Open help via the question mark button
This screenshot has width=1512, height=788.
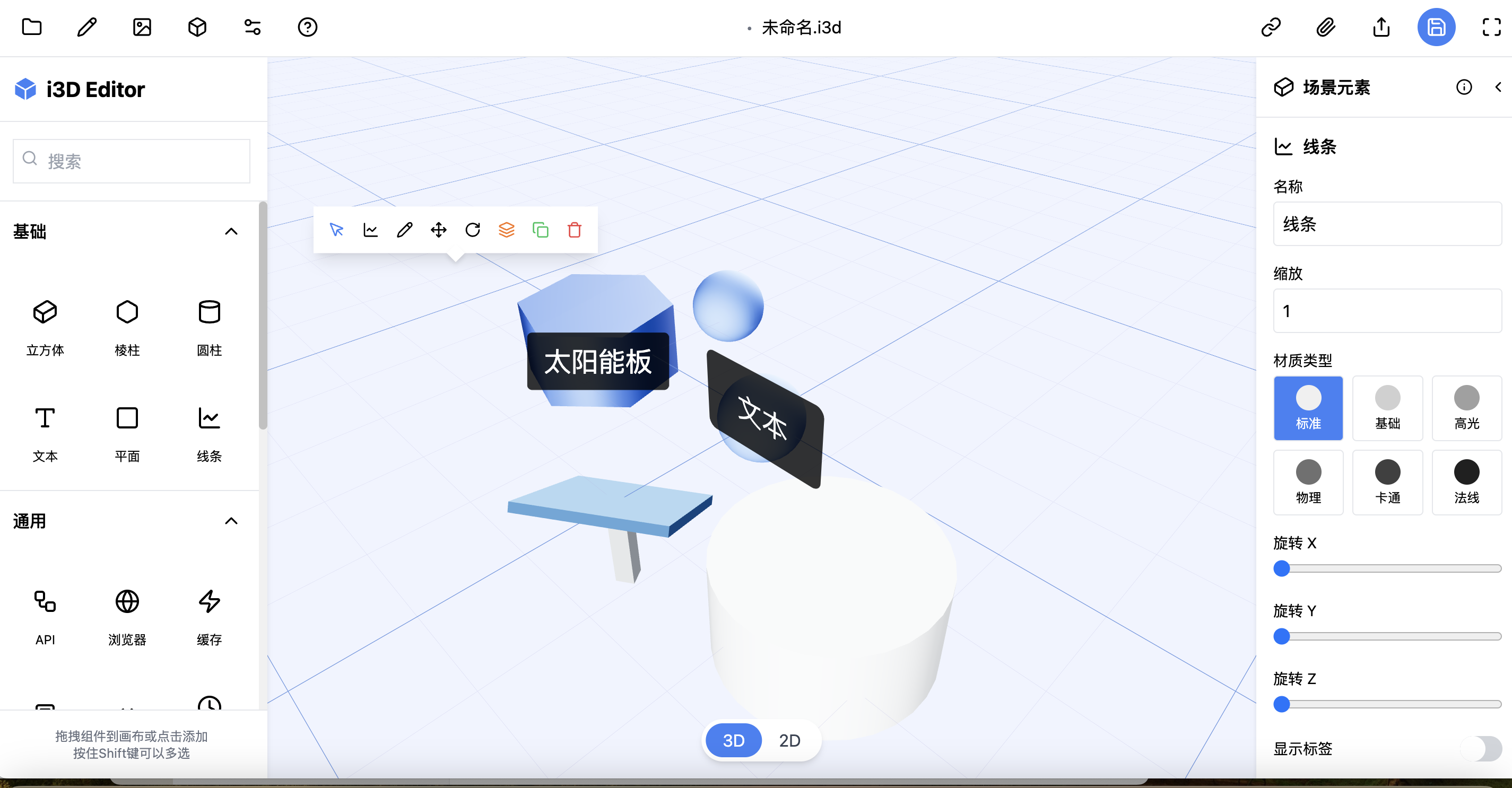point(307,27)
